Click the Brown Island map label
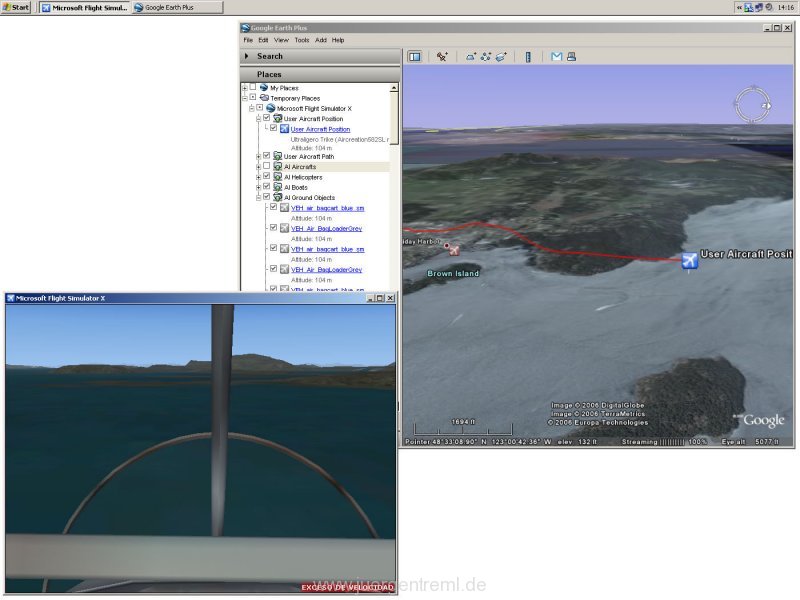800x600 pixels. (453, 273)
